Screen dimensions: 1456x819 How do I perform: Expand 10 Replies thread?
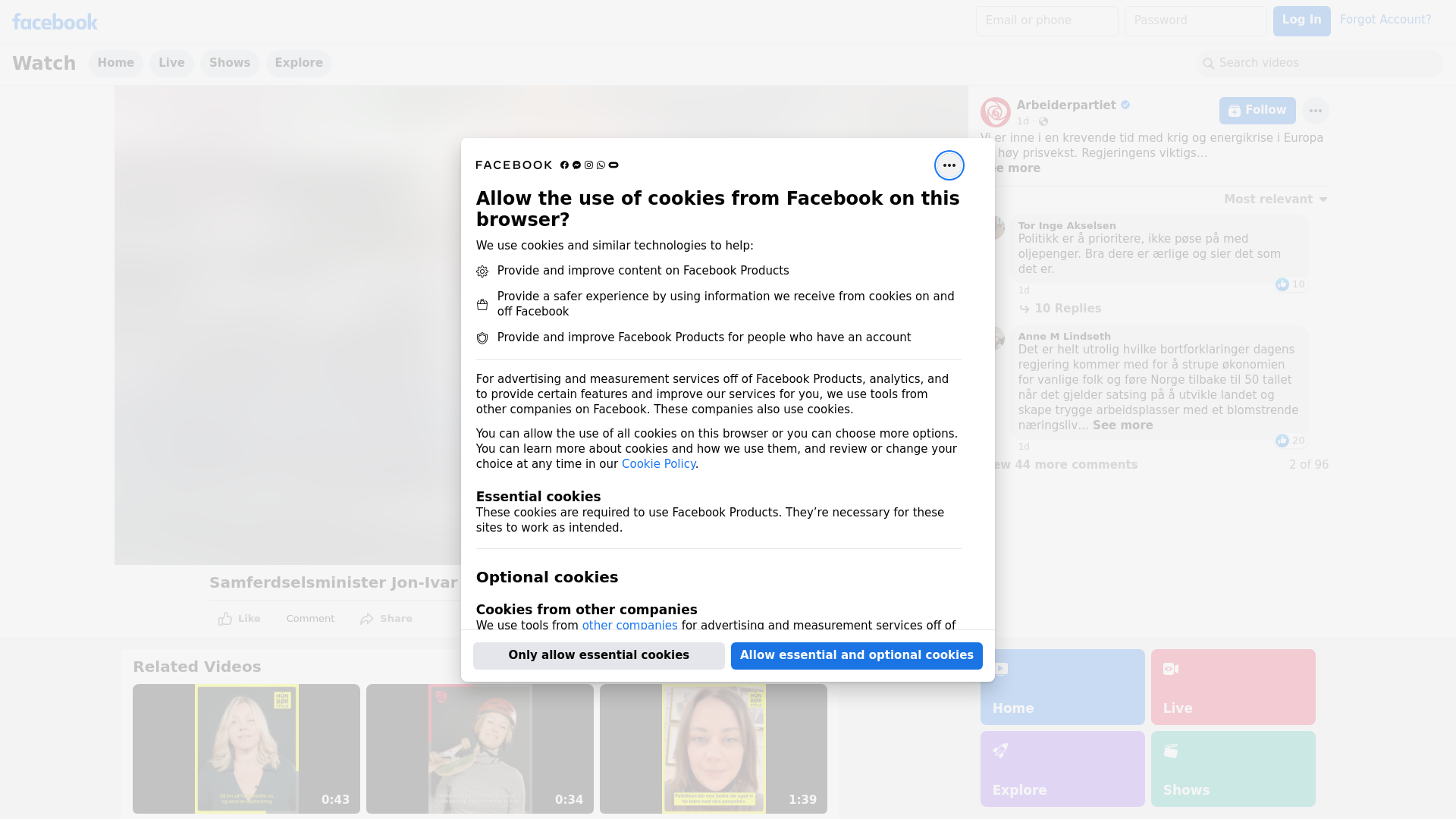(1059, 309)
